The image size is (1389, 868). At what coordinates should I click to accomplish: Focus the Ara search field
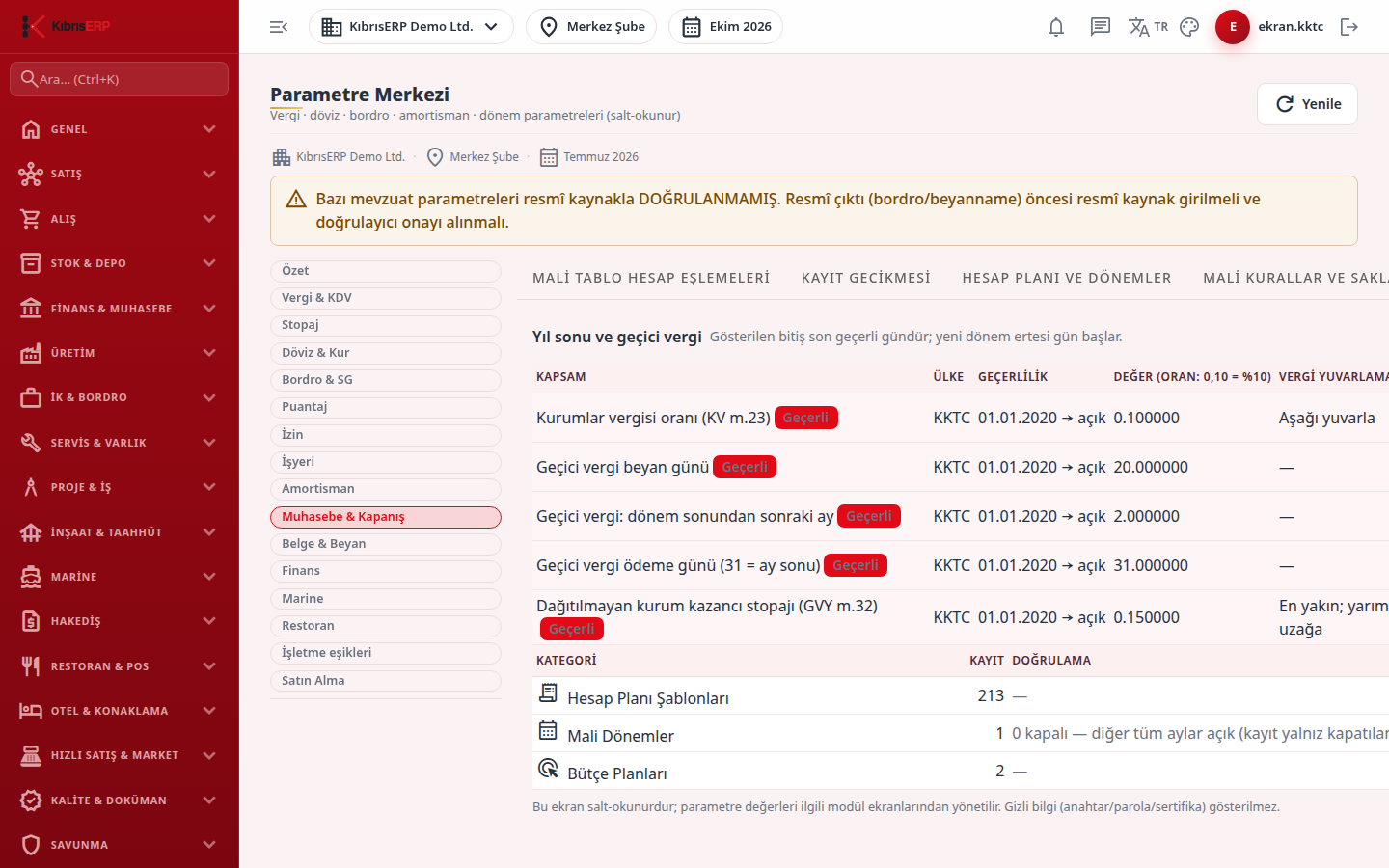(119, 79)
